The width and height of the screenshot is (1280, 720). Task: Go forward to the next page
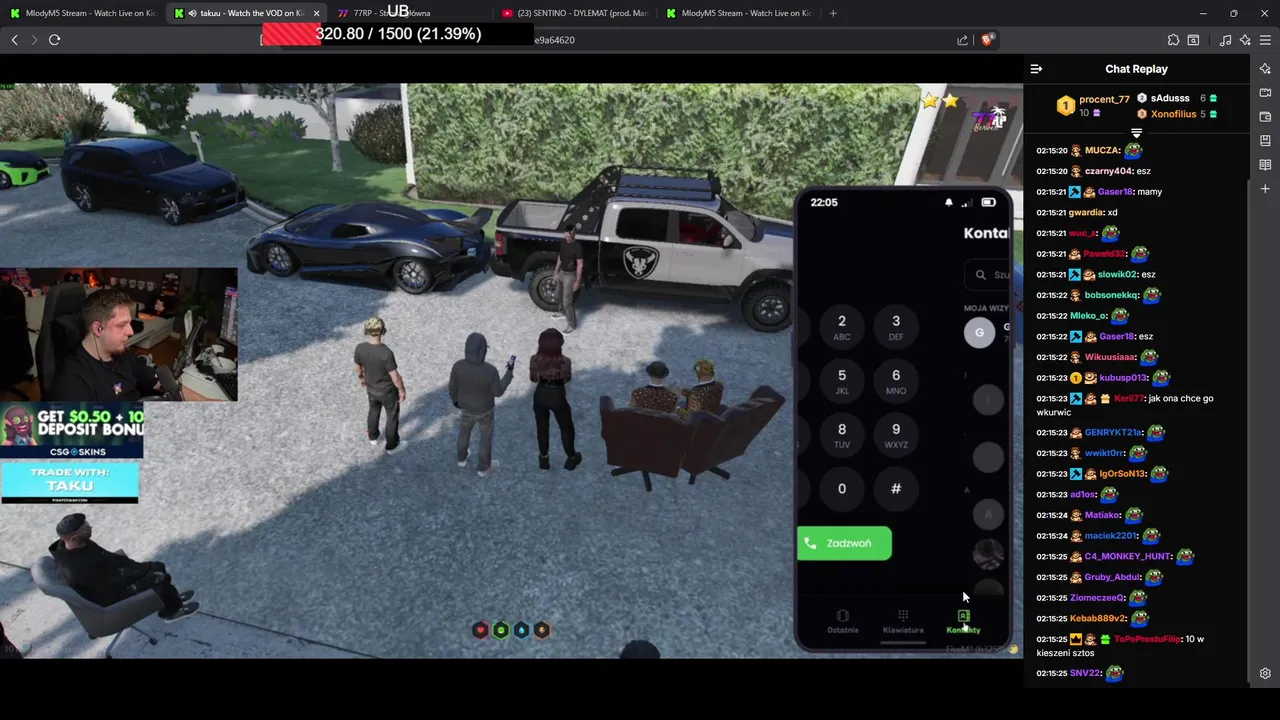[x=34, y=40]
